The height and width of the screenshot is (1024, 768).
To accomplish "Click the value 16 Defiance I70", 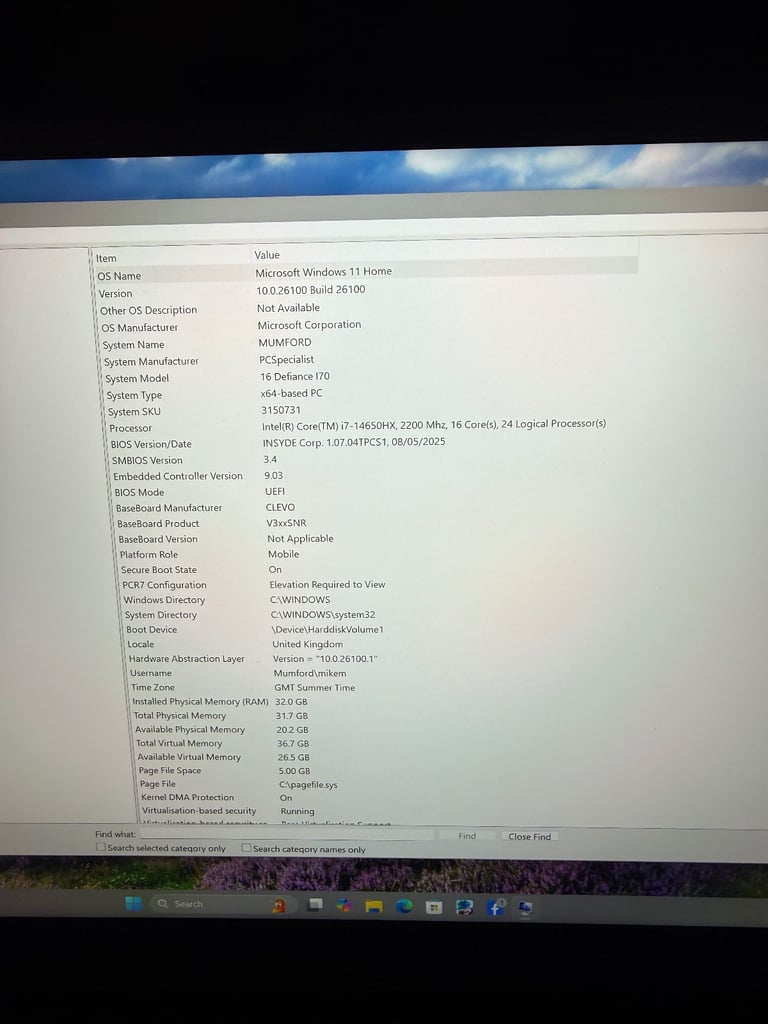I will tap(295, 377).
